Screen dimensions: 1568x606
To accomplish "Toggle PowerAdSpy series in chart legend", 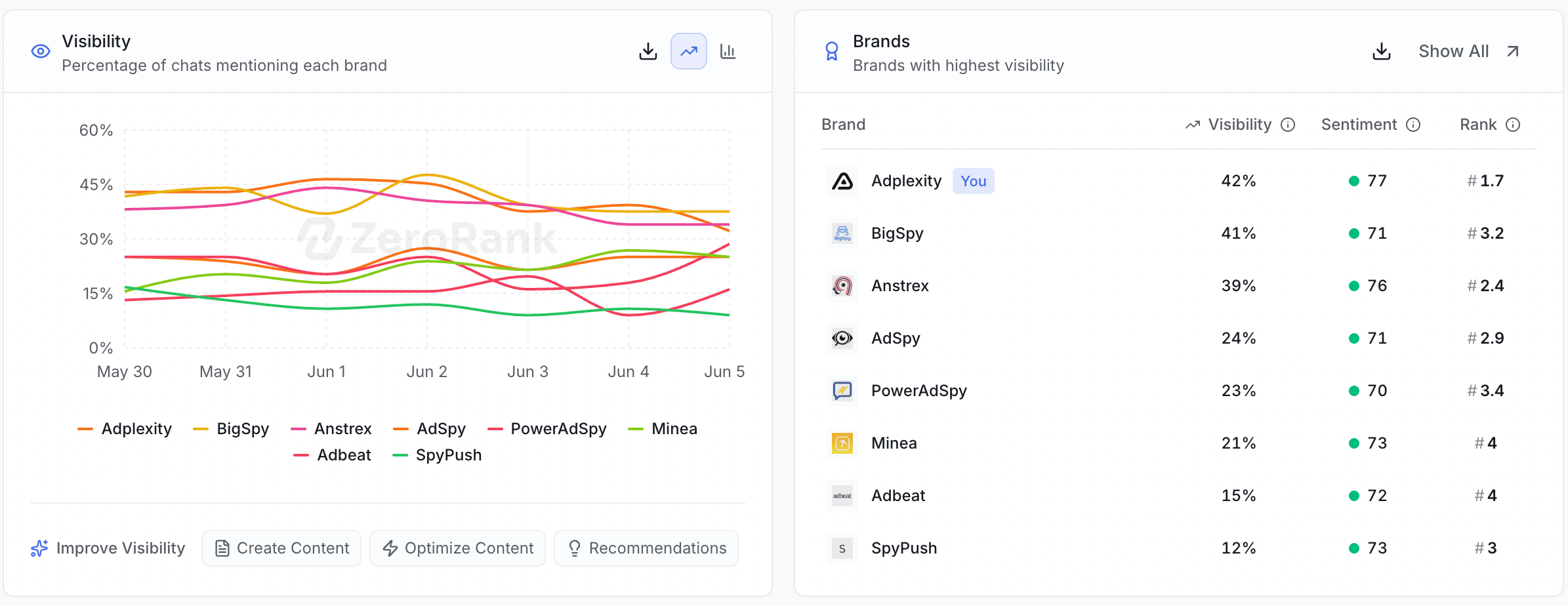I will click(x=547, y=429).
